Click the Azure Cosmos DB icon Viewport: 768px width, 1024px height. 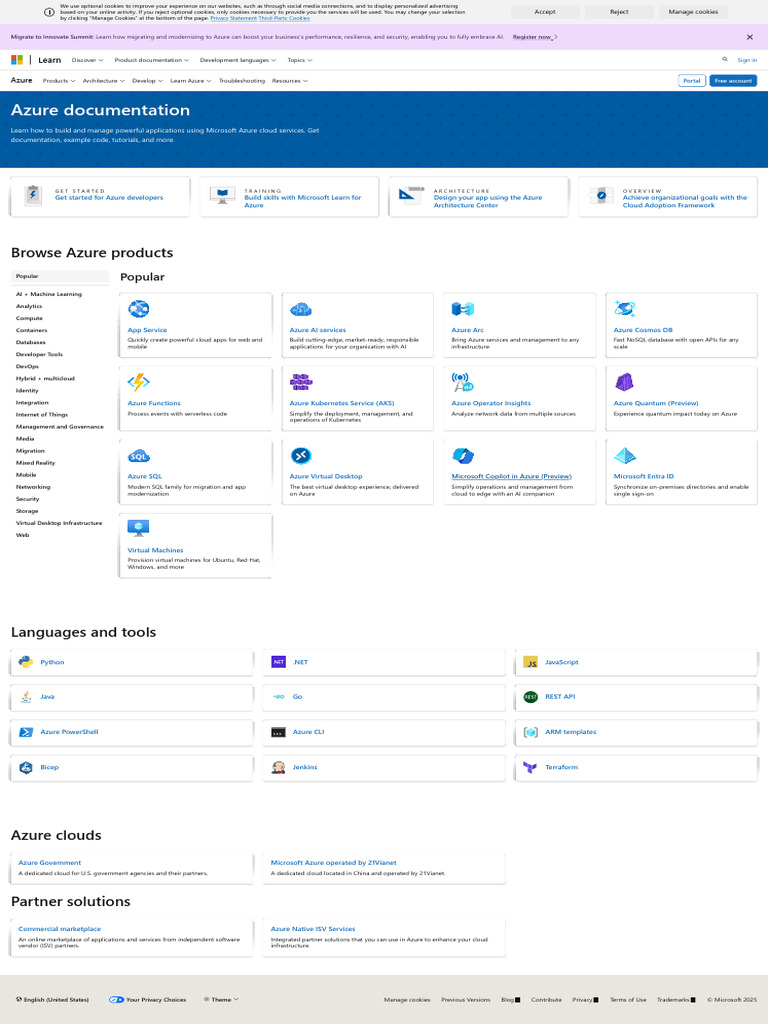point(625,309)
